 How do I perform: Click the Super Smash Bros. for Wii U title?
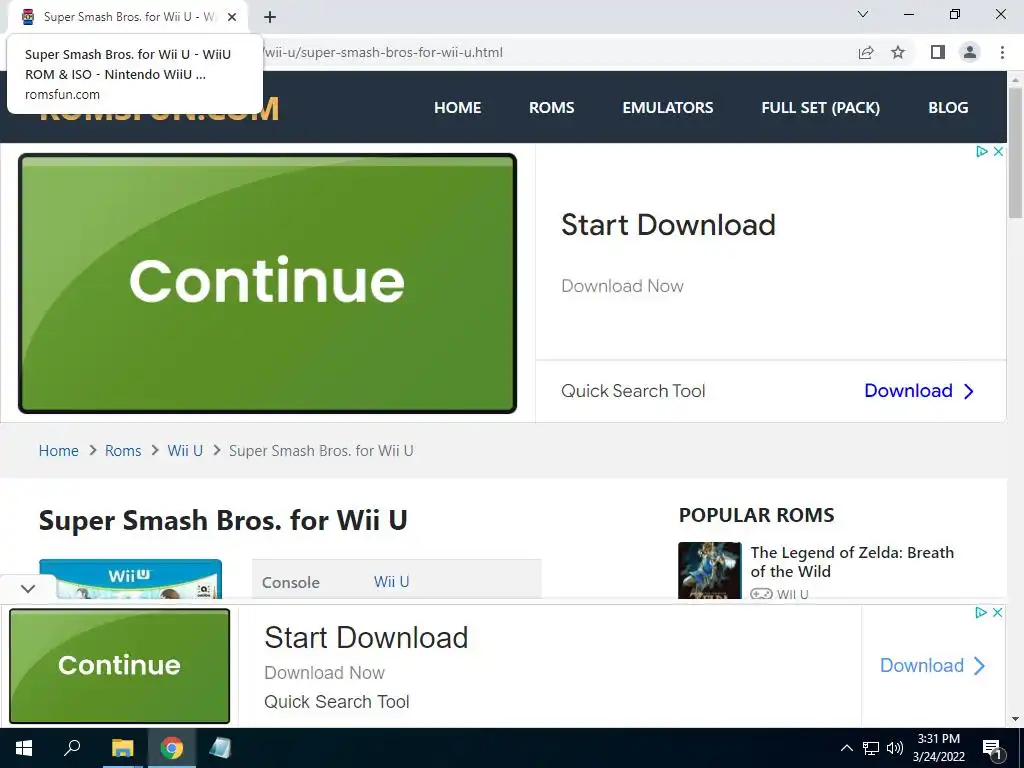[223, 520]
